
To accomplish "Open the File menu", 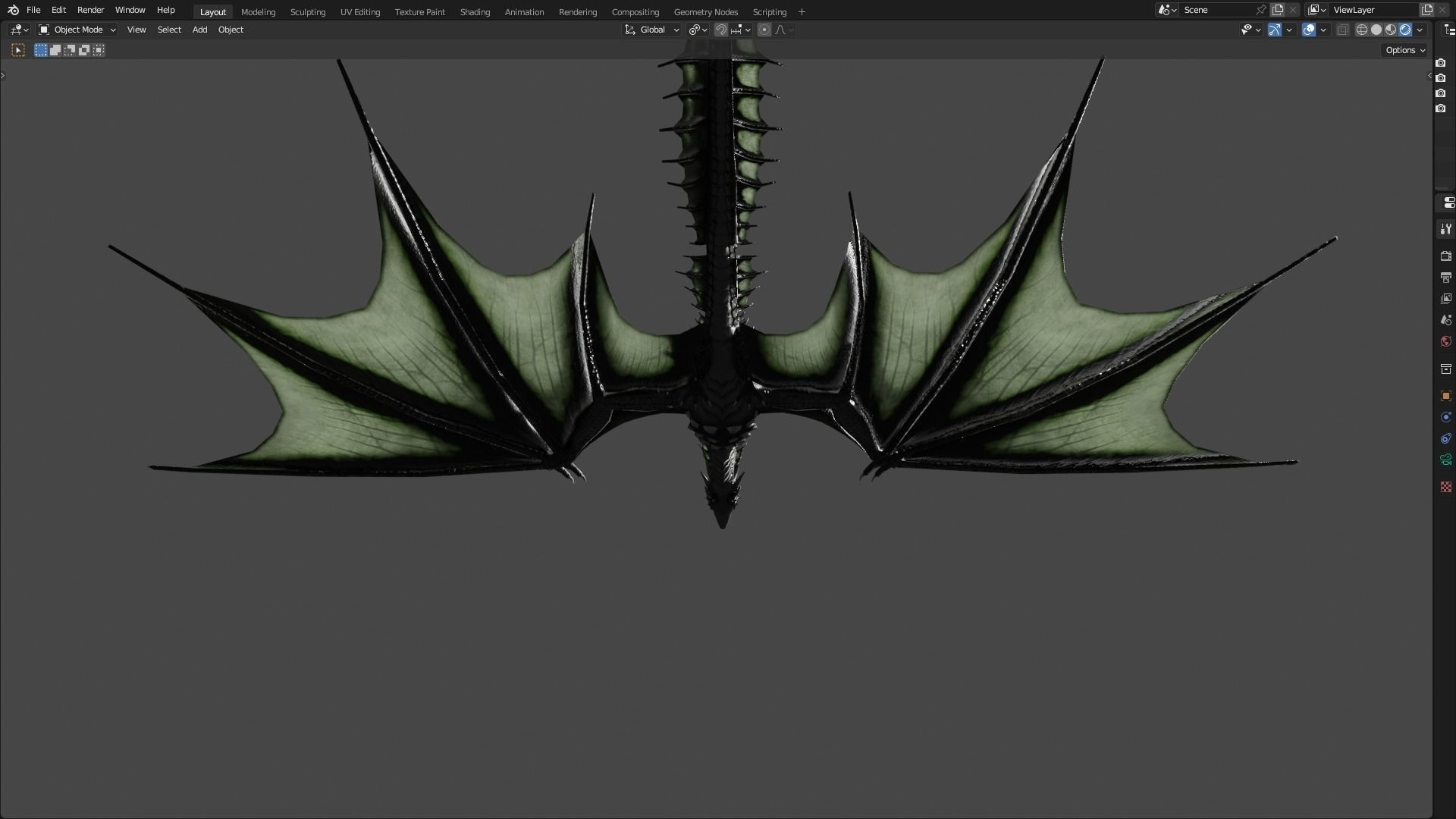I will 33,10.
